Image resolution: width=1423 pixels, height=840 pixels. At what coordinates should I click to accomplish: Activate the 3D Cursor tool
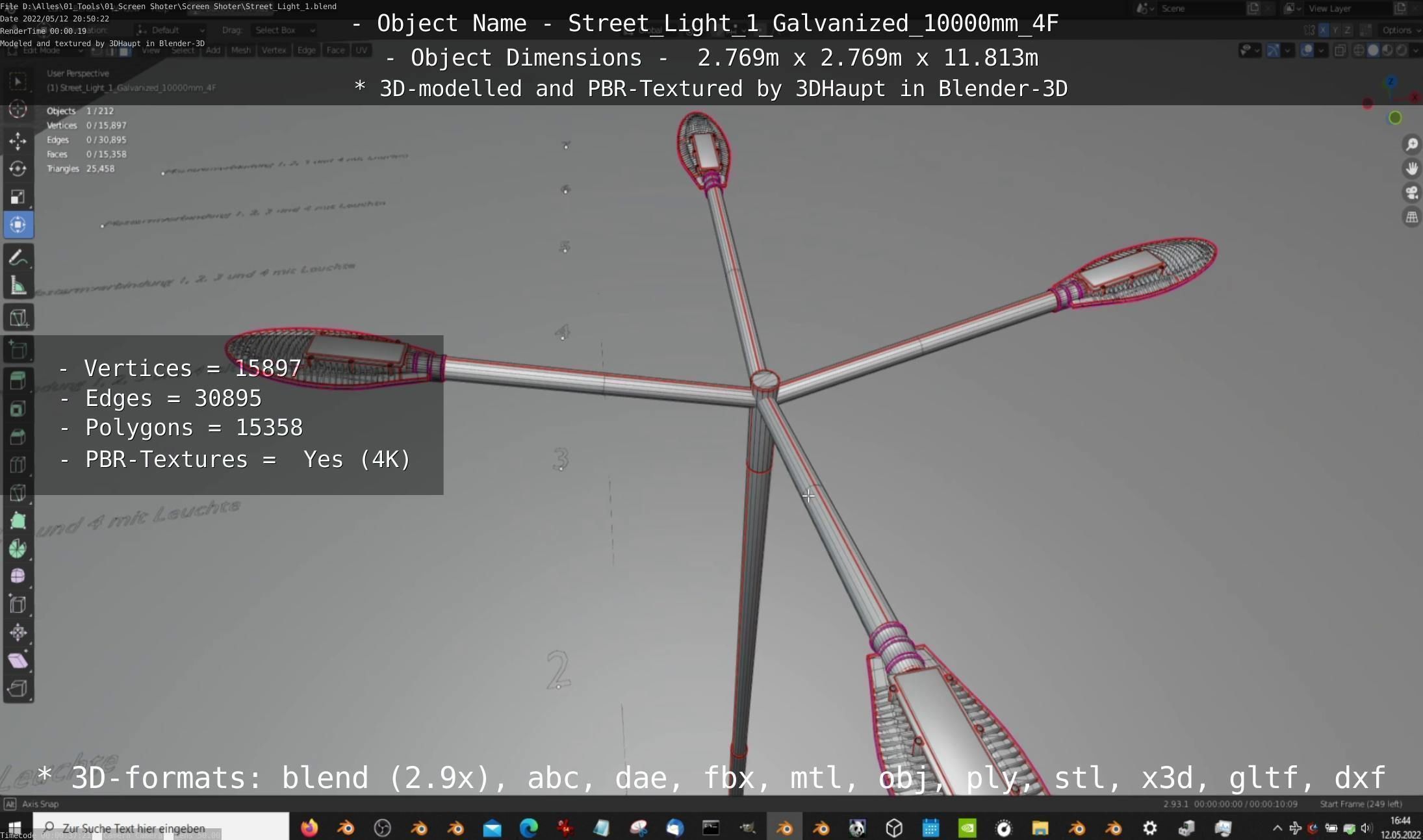[x=18, y=109]
